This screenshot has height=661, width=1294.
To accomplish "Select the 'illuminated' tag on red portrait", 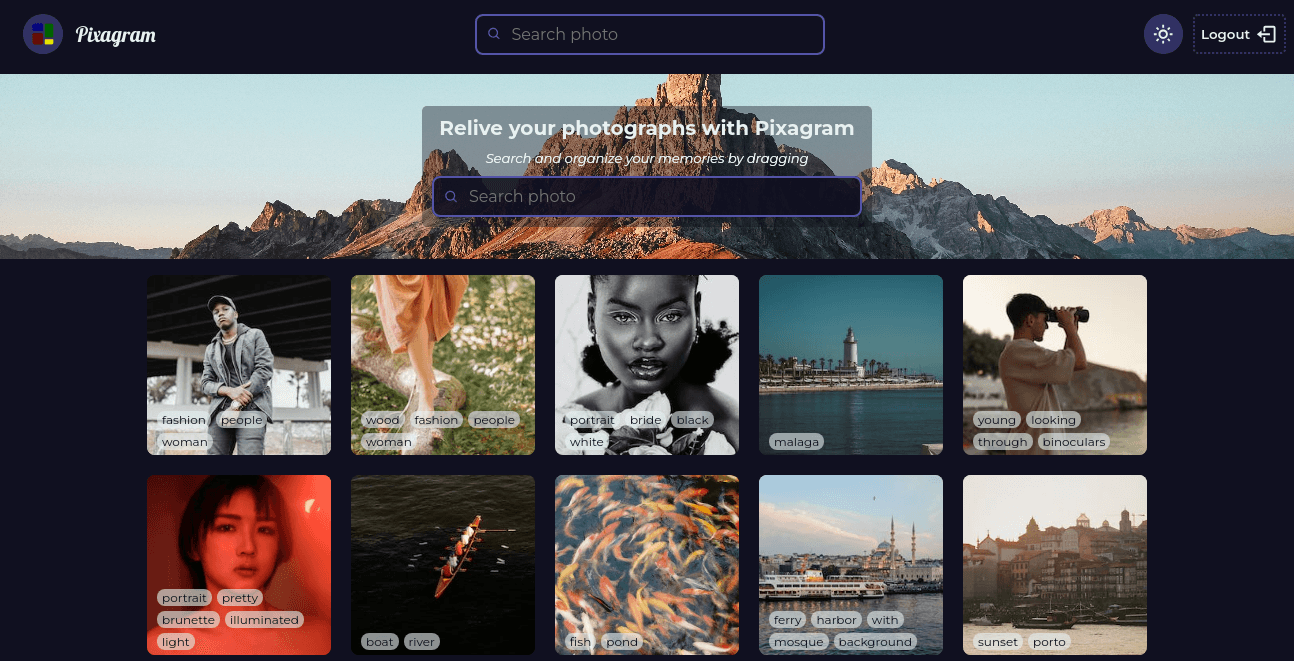I will [x=263, y=620].
